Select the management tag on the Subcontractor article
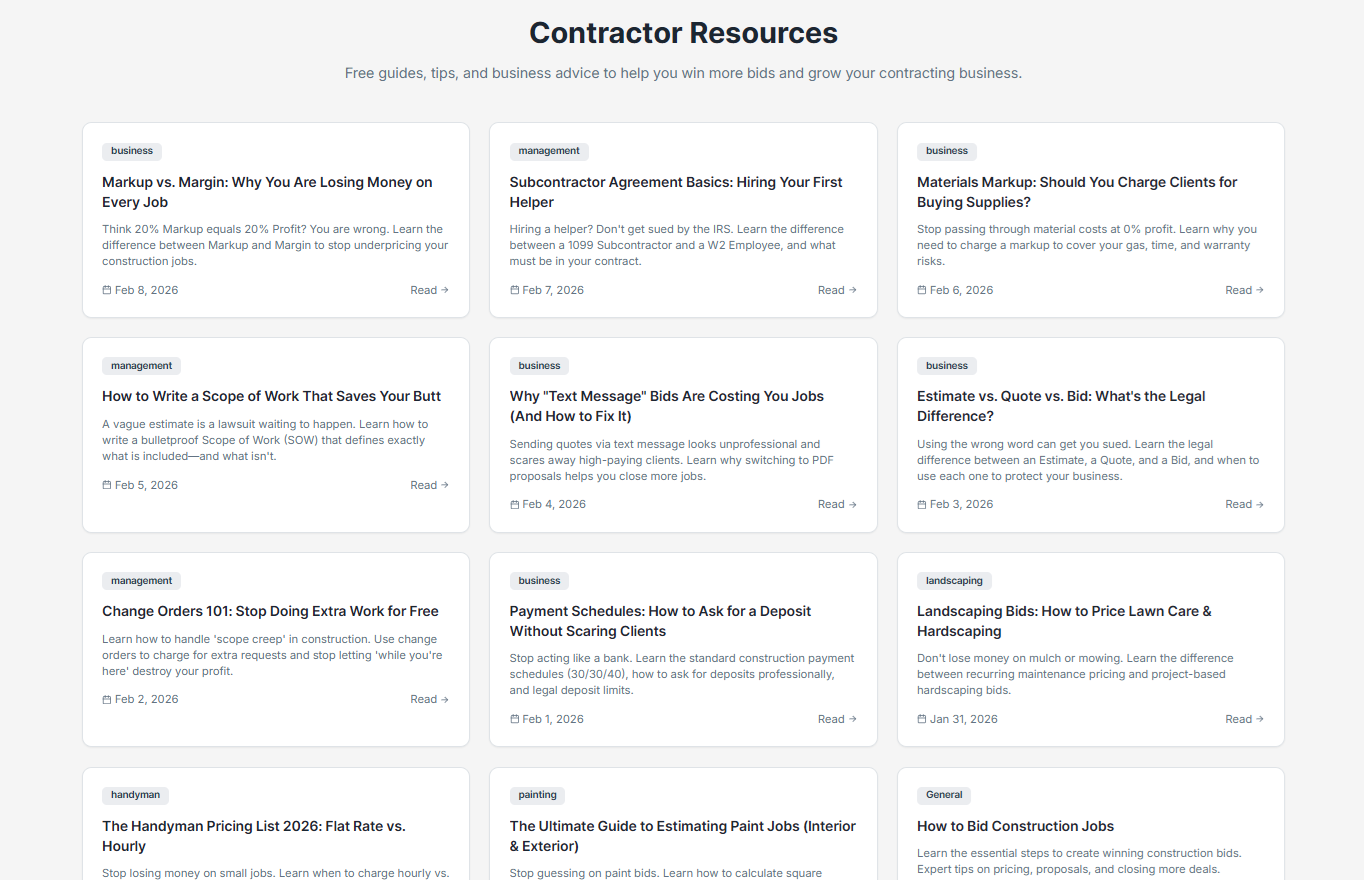Screen dimensions: 1364x880 click(x=549, y=151)
